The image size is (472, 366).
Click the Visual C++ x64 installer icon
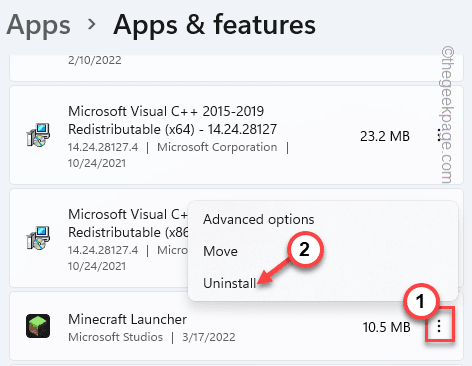[x=38, y=135]
